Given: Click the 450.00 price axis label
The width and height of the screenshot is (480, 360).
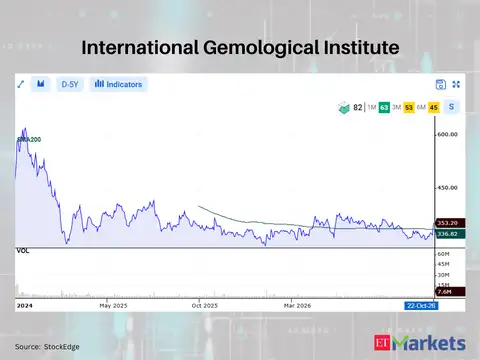Looking at the screenshot, I should 447,188.
